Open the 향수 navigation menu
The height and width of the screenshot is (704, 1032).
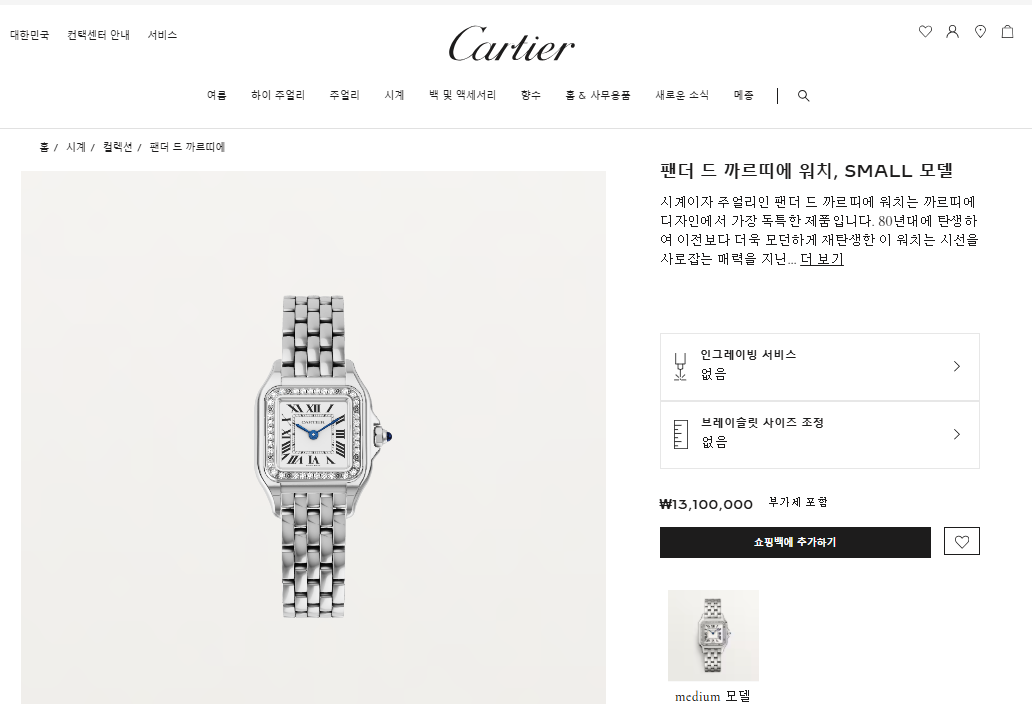[x=530, y=95]
